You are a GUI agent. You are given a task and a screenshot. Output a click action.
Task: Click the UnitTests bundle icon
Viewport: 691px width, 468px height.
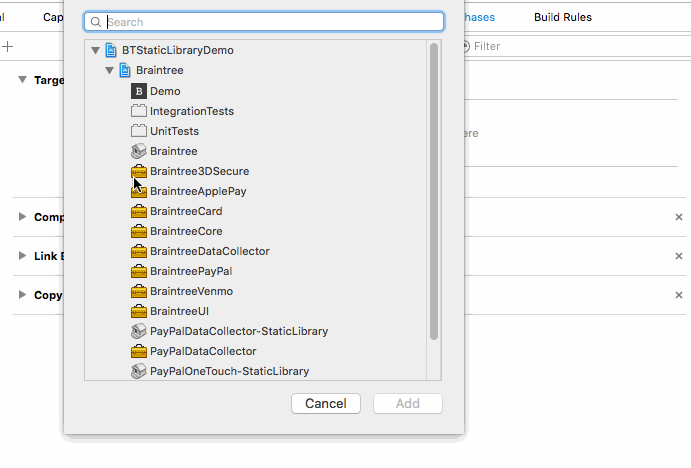[x=139, y=131]
